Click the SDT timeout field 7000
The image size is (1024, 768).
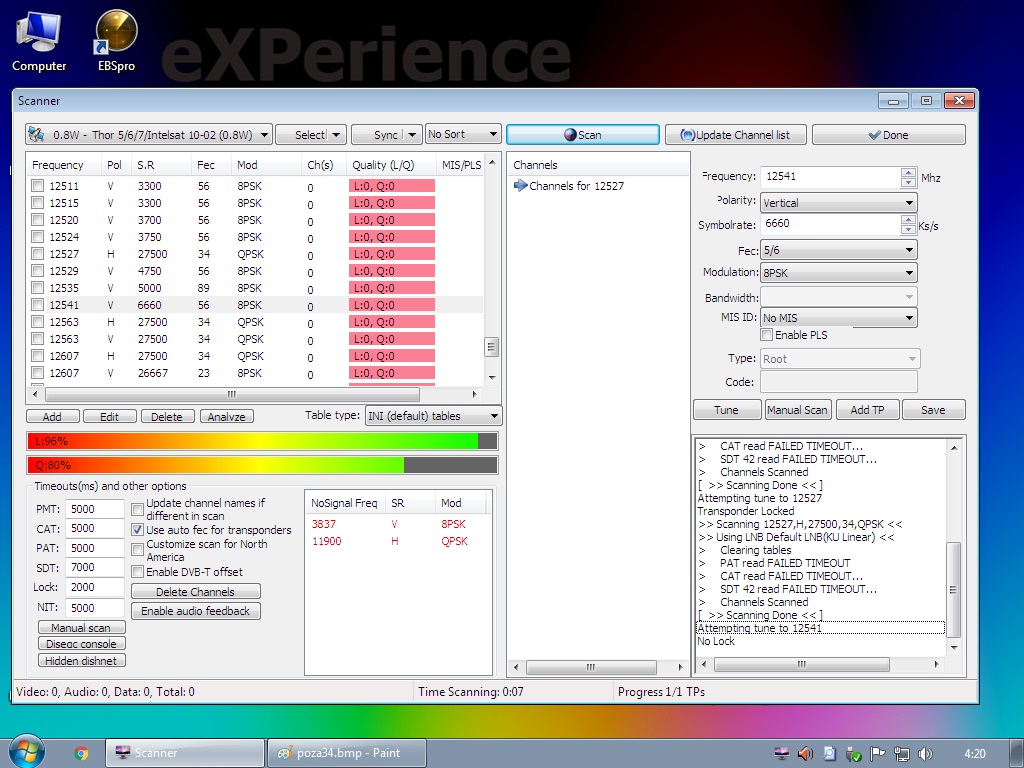pyautogui.click(x=95, y=568)
